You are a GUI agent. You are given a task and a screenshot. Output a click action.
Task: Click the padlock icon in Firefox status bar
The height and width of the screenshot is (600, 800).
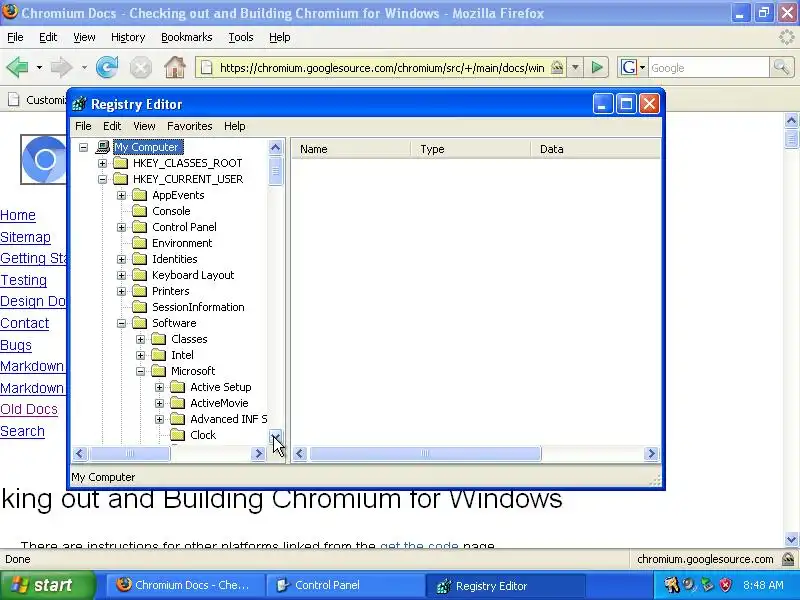click(790, 559)
